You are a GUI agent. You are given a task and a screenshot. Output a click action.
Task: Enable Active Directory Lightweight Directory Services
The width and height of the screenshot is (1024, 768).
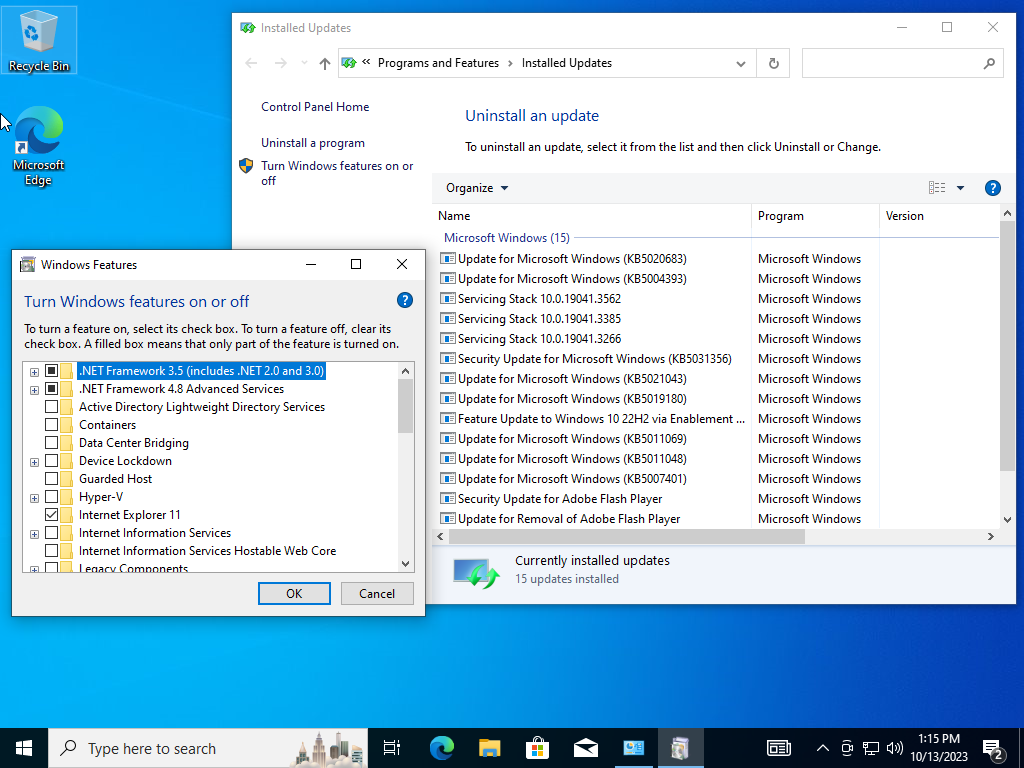(52, 407)
